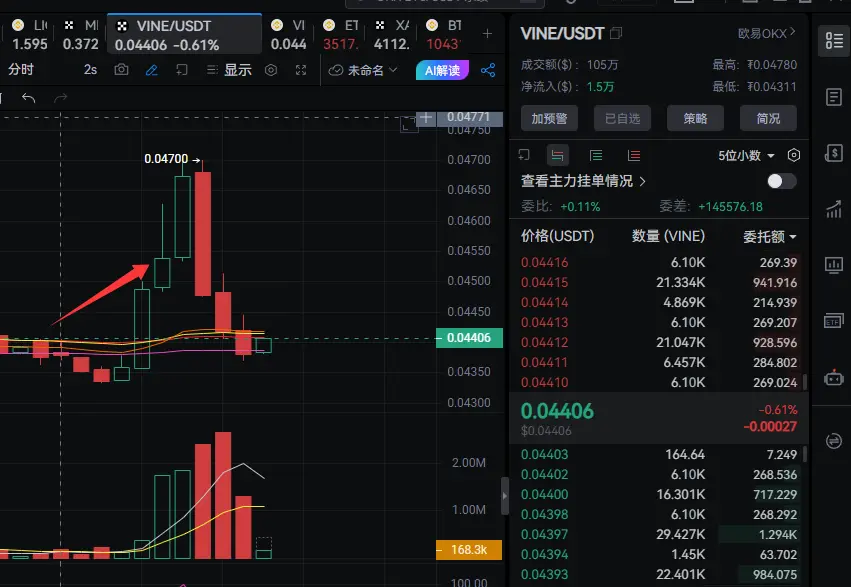Select the 2s interval option
The width and height of the screenshot is (851, 587).
tap(90, 70)
